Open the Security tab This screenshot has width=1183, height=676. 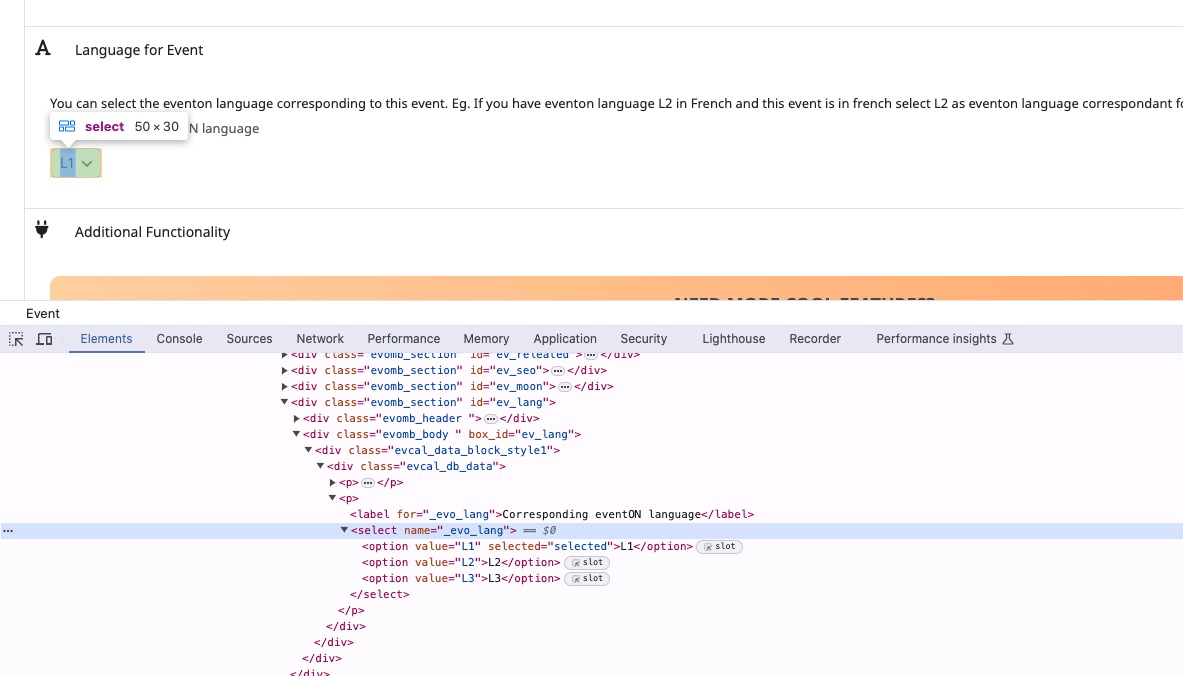(x=644, y=340)
